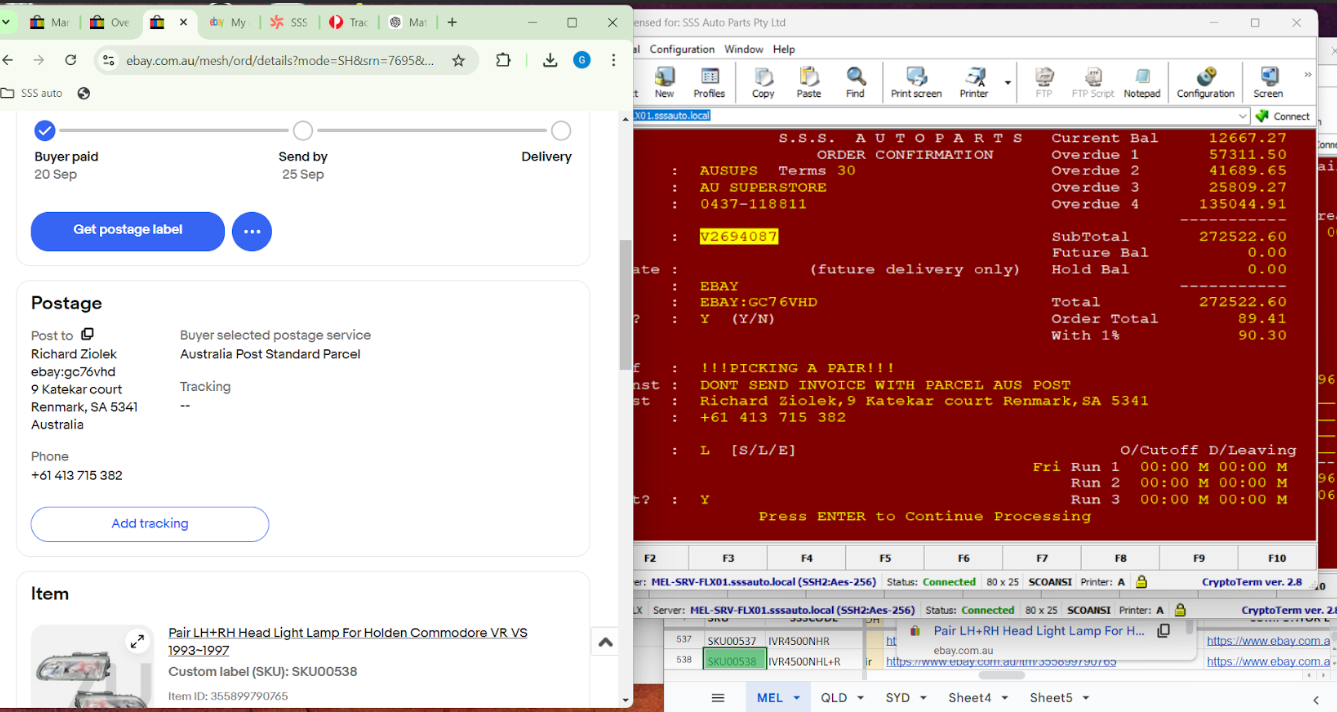Open the SSS auto bookmarks folder
Screen dimensions: 1337x712
coord(32,93)
